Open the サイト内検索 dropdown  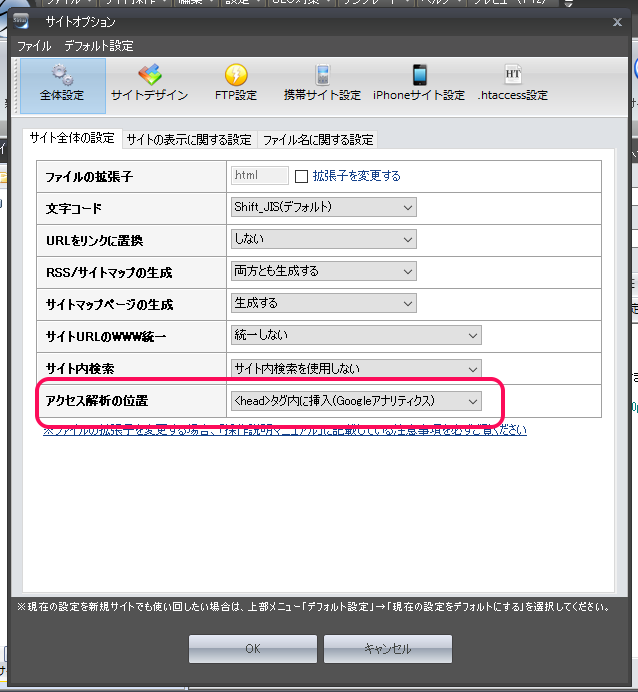356,368
